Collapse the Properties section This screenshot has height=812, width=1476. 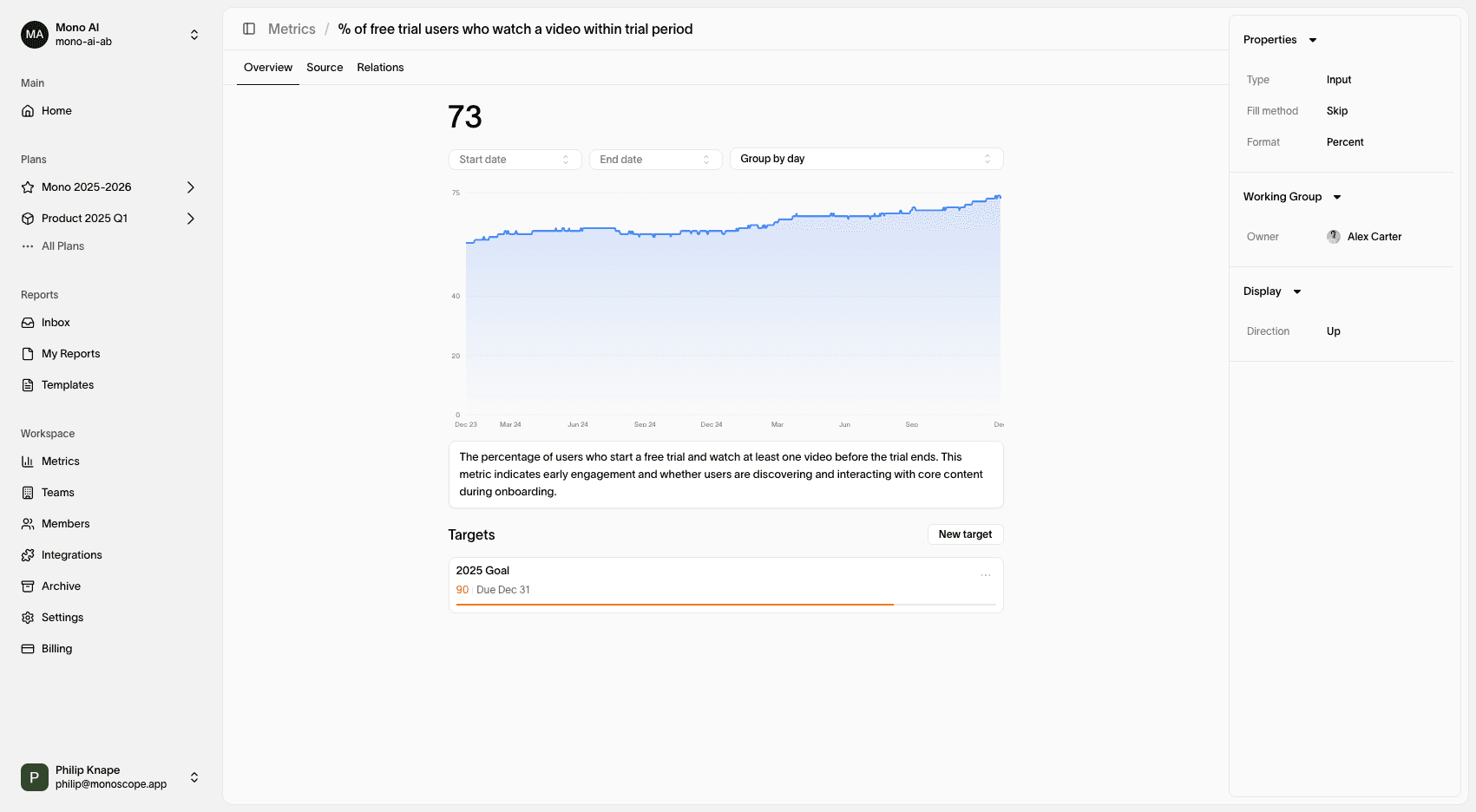[x=1313, y=40]
